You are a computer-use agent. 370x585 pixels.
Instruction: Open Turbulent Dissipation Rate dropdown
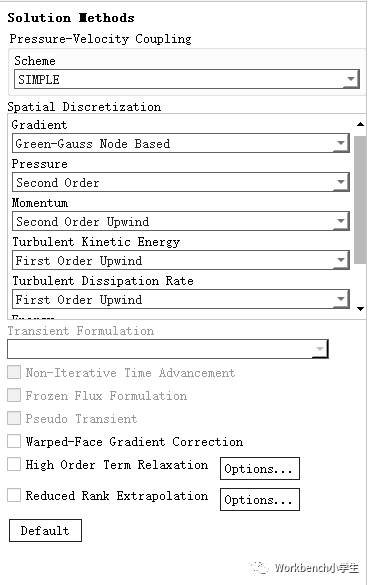tap(181, 299)
